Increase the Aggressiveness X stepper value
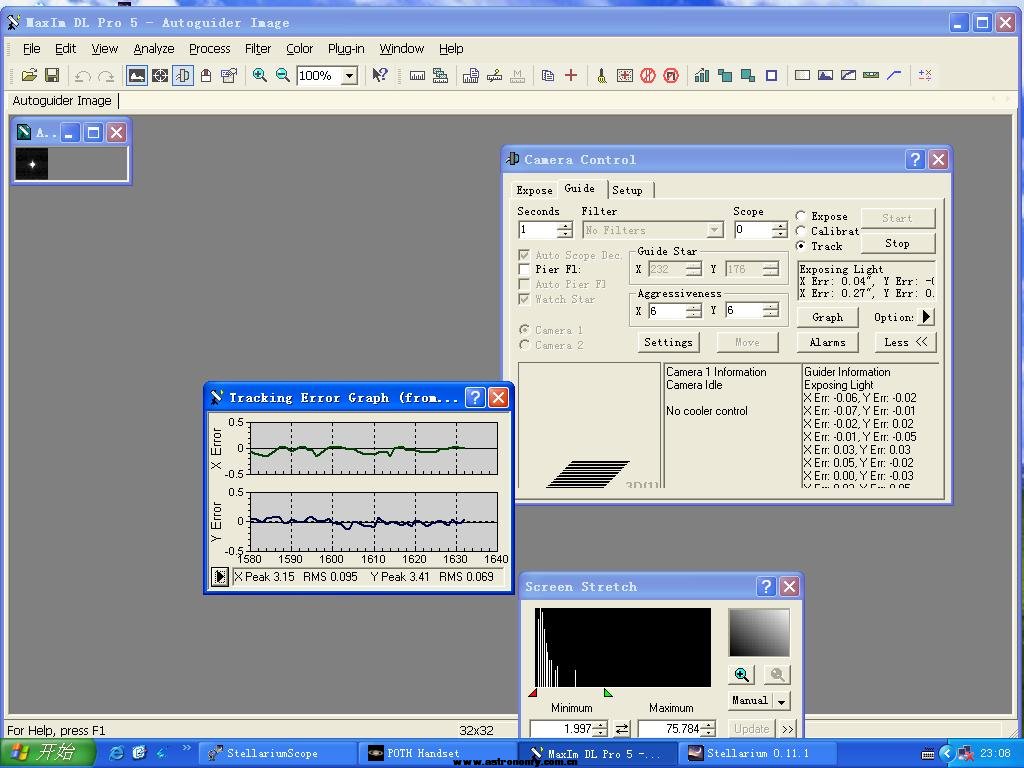 coord(694,307)
